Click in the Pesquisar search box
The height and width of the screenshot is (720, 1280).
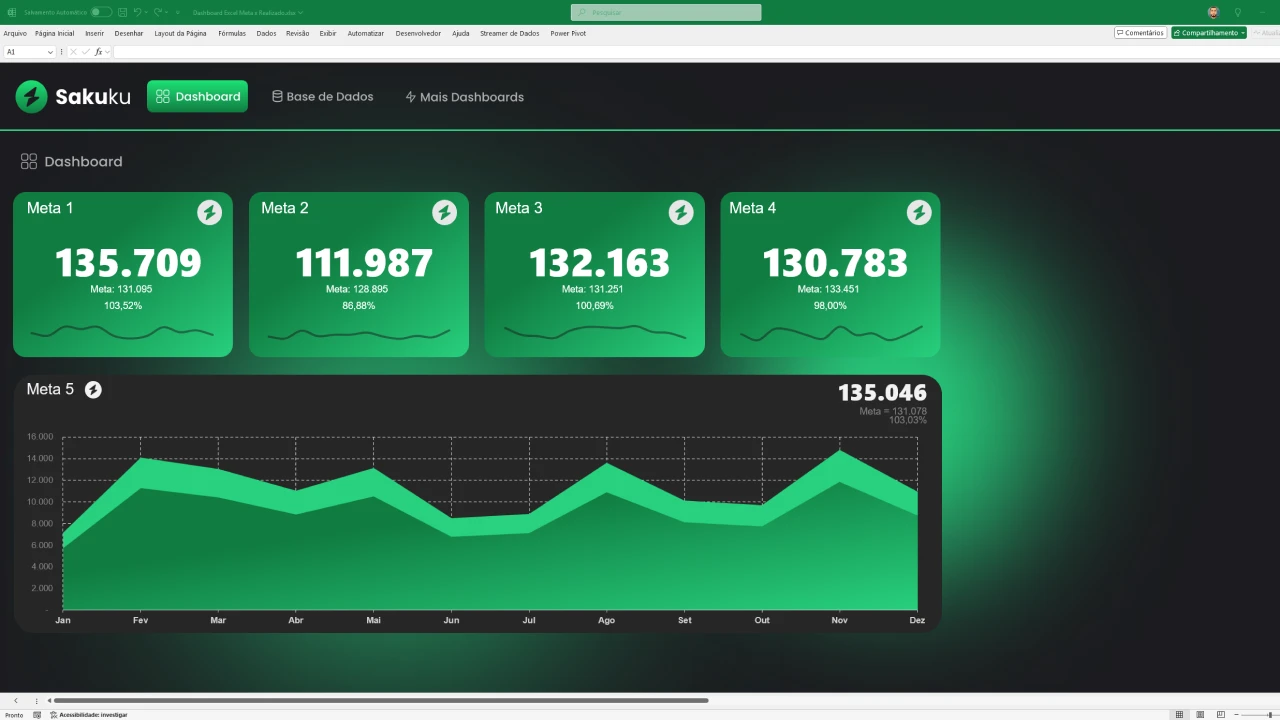666,12
